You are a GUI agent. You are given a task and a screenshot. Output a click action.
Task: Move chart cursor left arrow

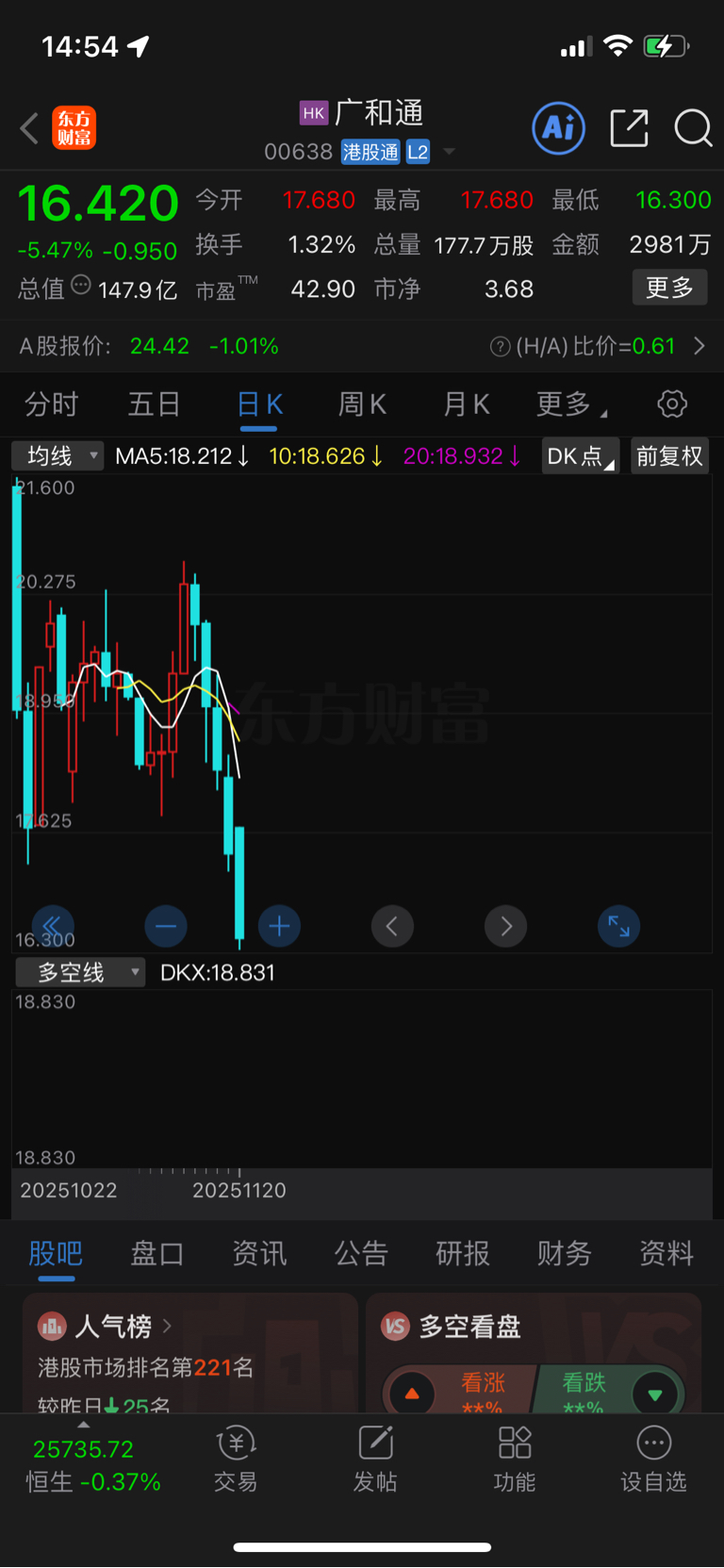[x=392, y=926]
